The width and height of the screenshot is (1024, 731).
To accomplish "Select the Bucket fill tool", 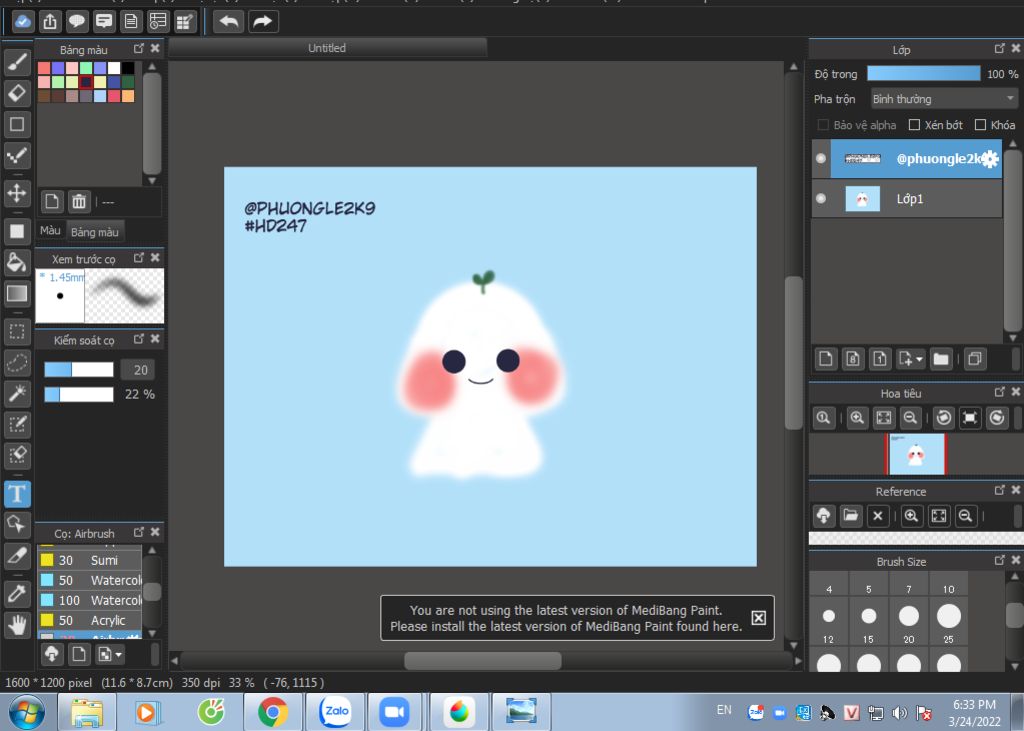I will point(17,263).
